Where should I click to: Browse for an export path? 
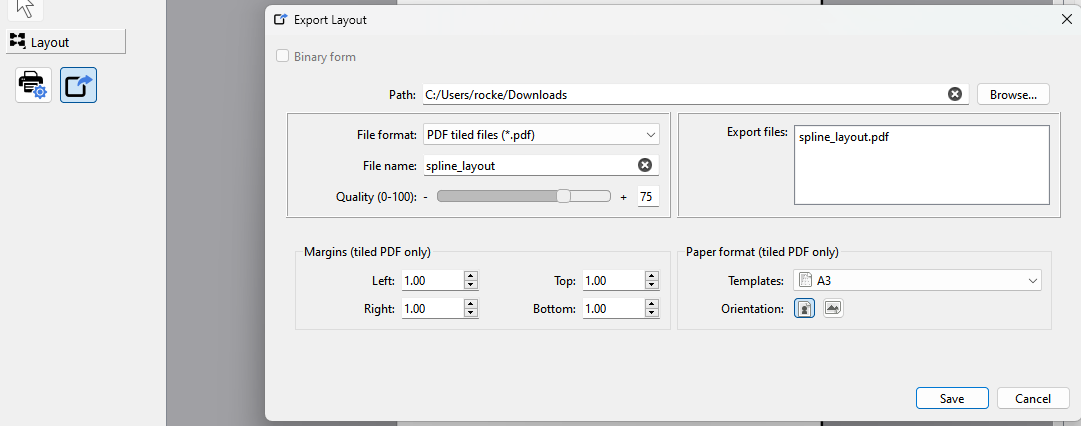[x=1012, y=95]
